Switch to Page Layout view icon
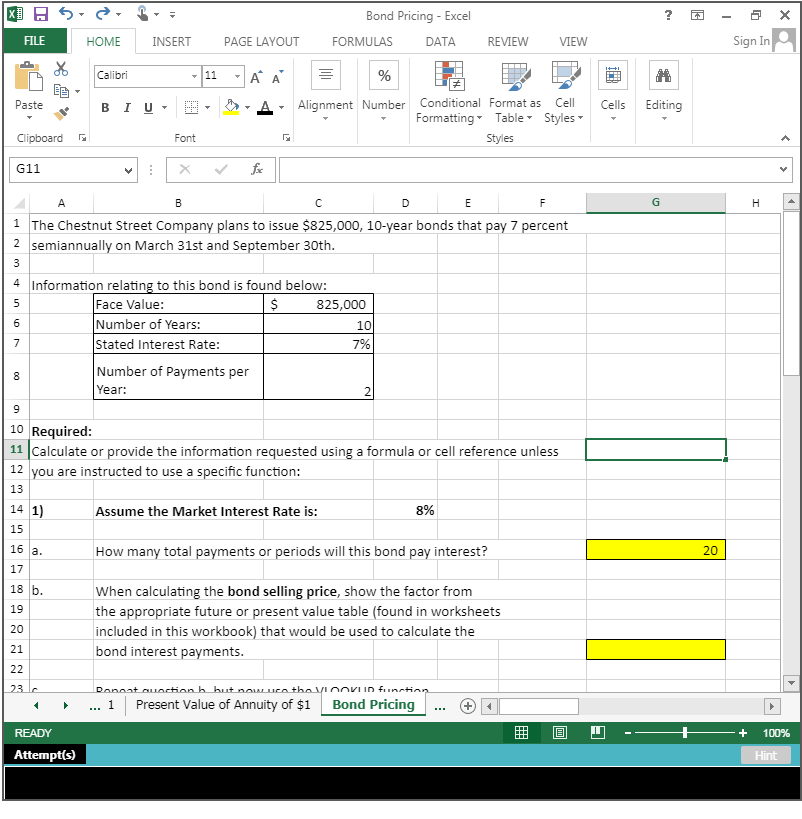 [560, 733]
